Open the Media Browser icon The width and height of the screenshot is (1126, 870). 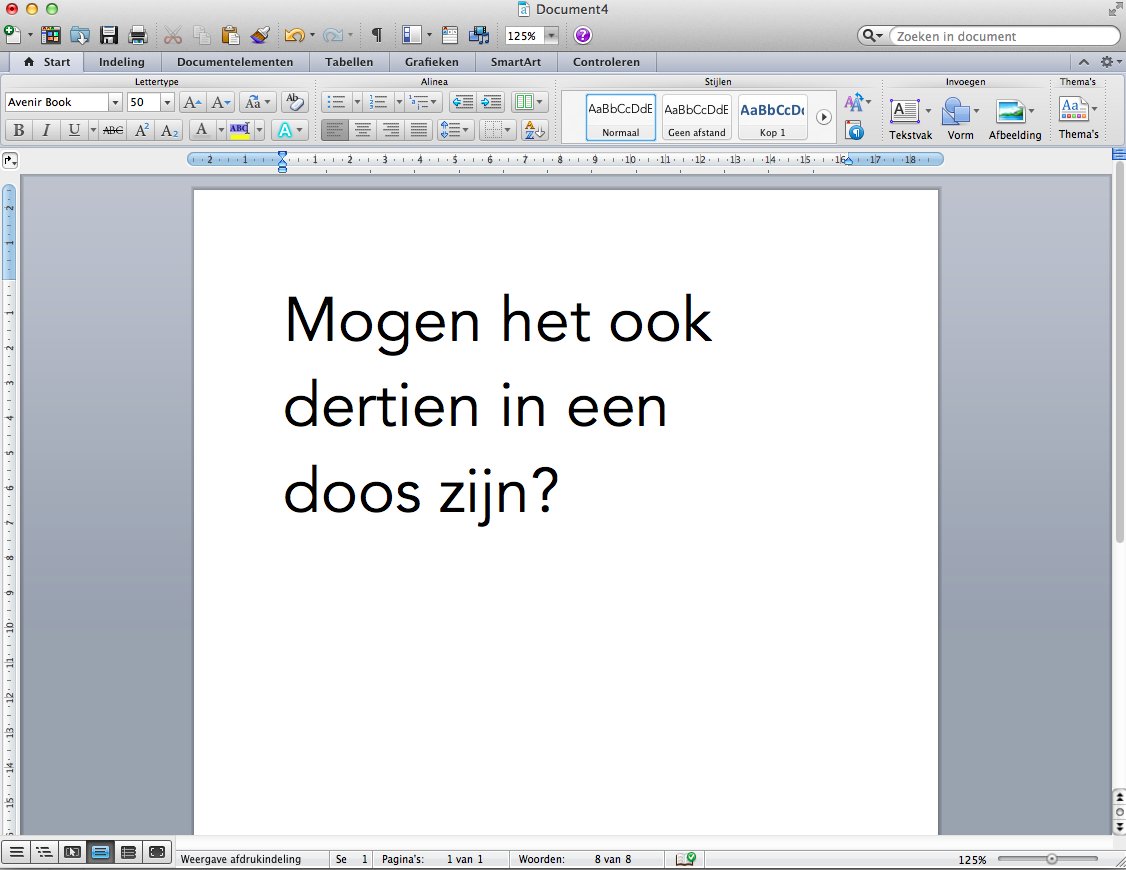[479, 34]
